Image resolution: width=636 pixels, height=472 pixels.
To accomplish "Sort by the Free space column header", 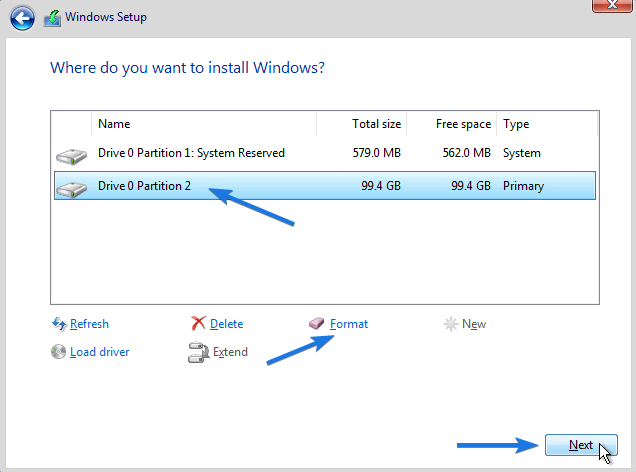I will click(451, 124).
